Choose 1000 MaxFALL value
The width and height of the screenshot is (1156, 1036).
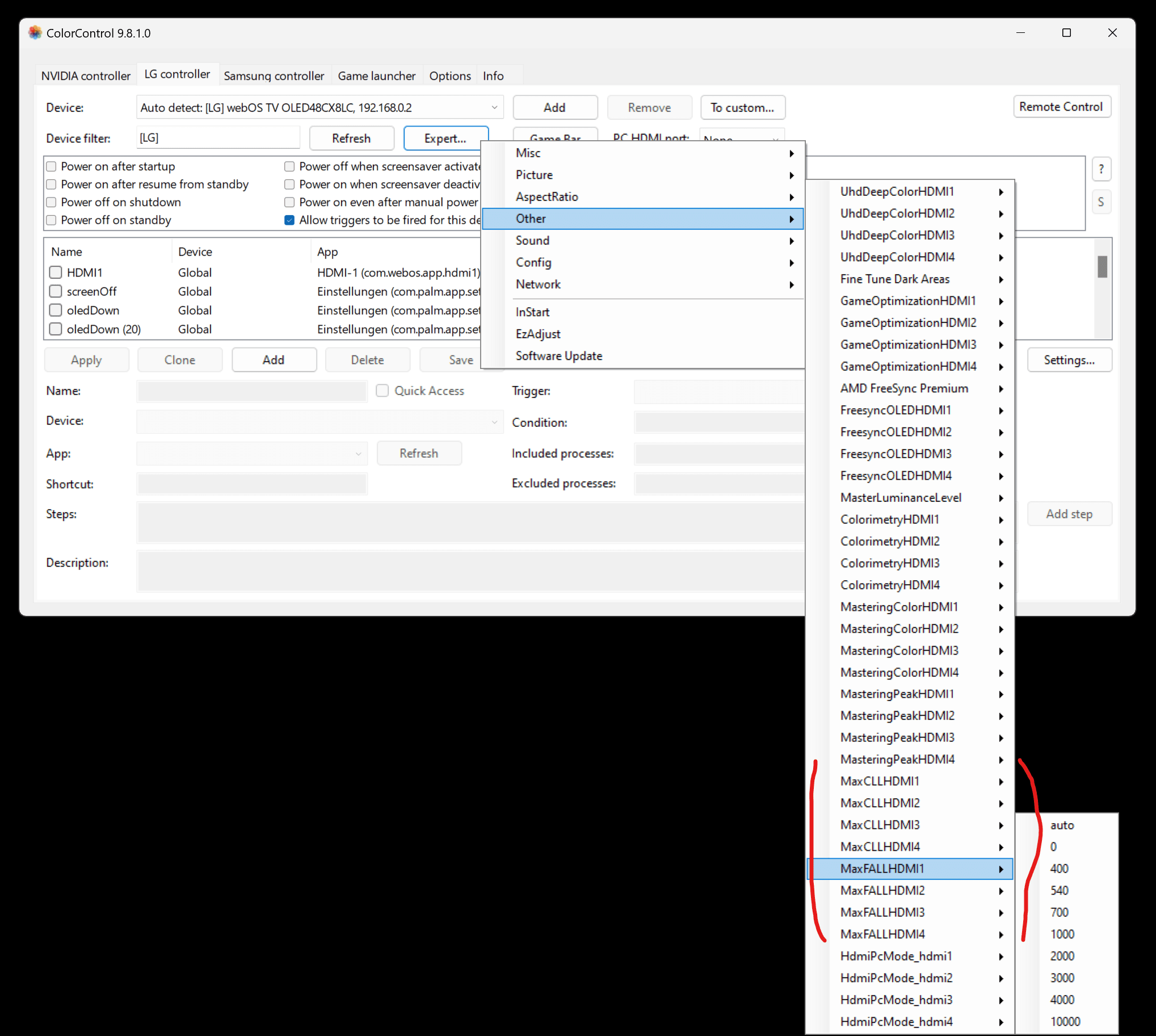point(1067,934)
